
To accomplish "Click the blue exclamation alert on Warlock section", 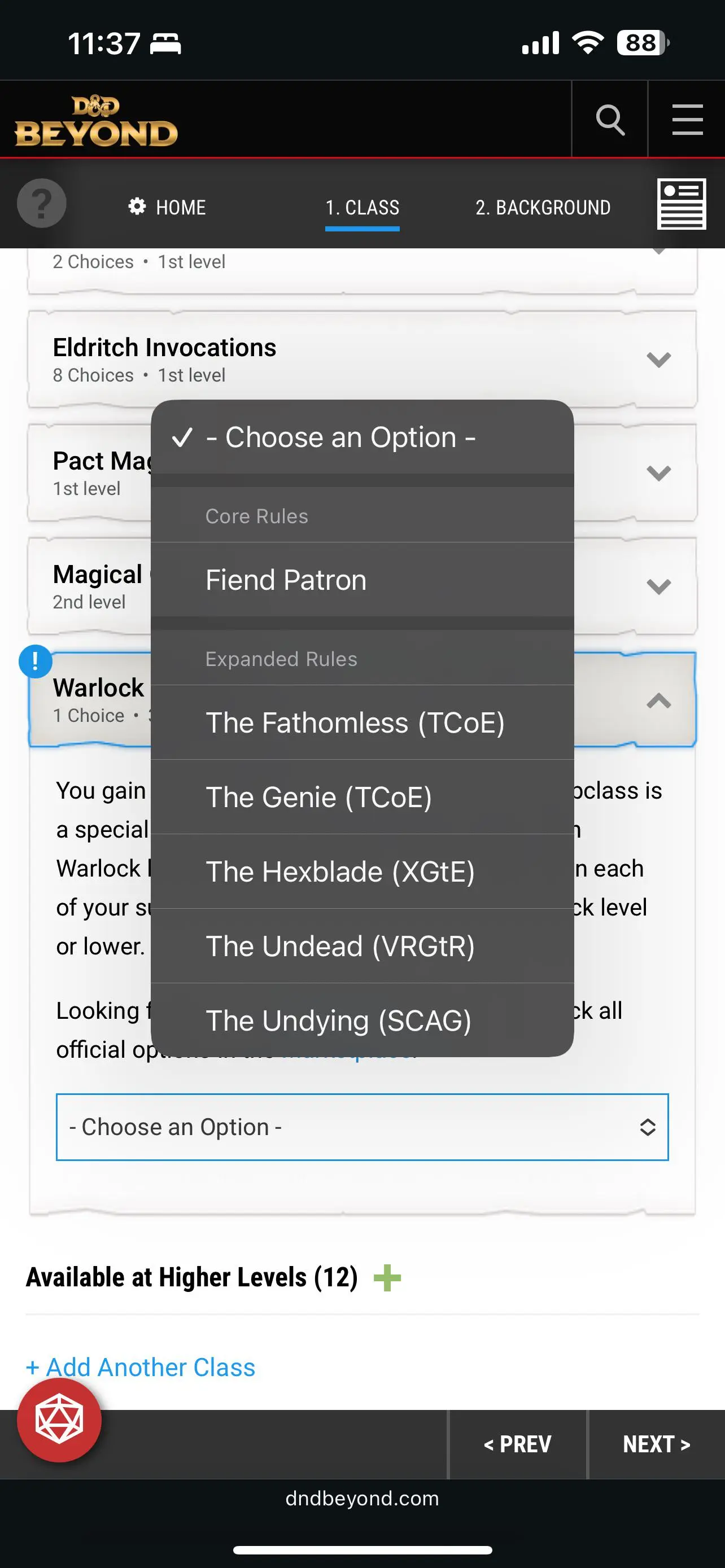I will pyautogui.click(x=36, y=661).
